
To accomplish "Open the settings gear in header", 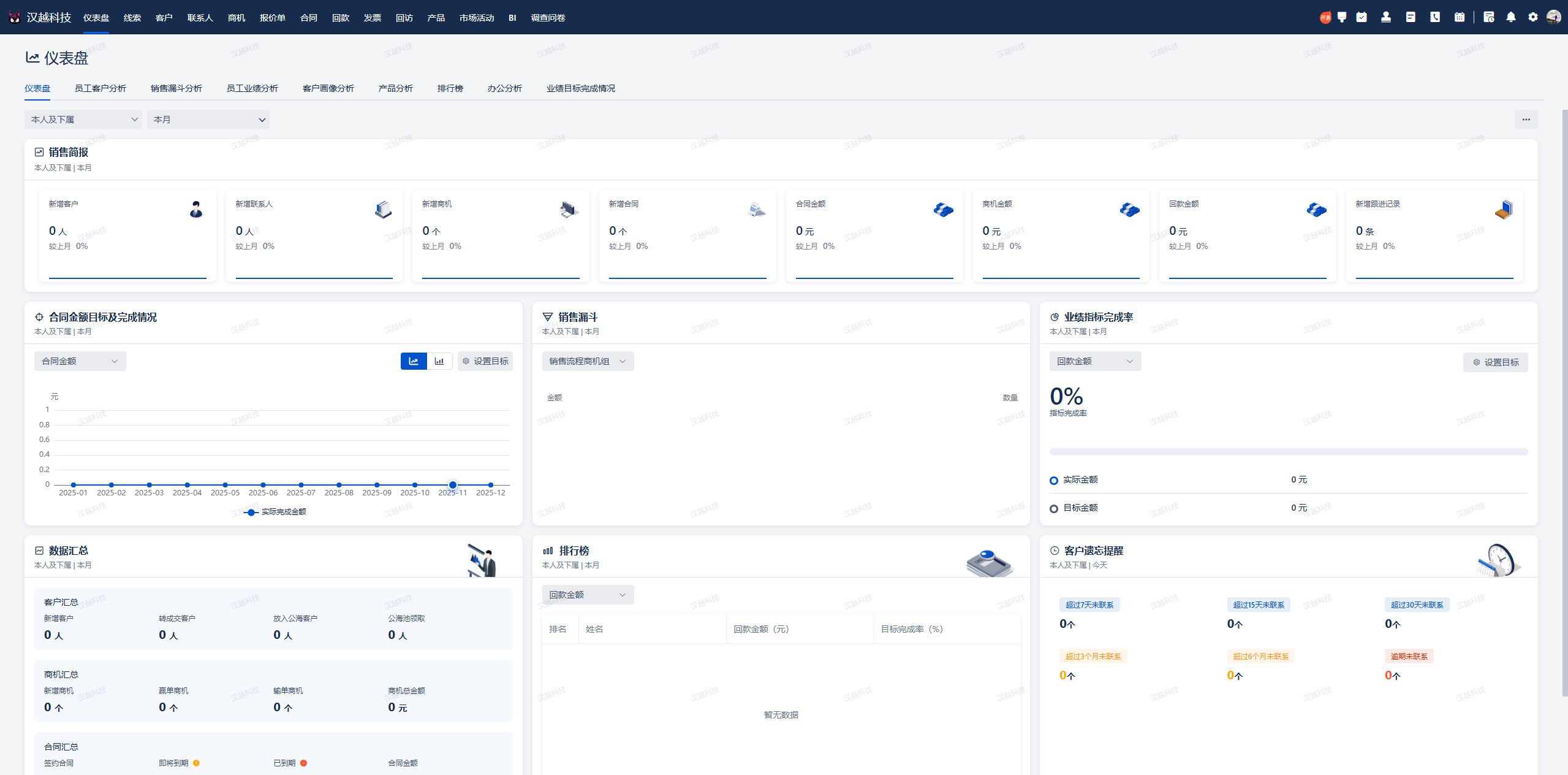I will (x=1533, y=17).
